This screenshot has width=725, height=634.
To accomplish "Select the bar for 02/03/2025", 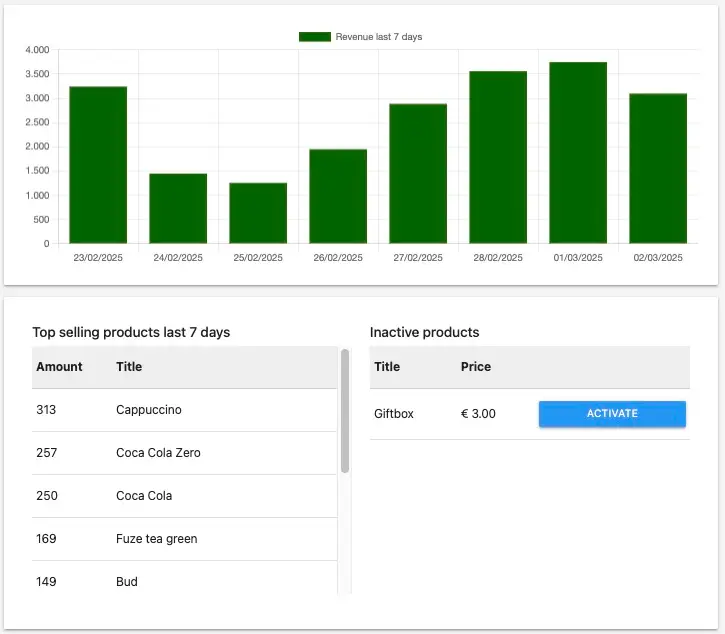I will point(658,168).
